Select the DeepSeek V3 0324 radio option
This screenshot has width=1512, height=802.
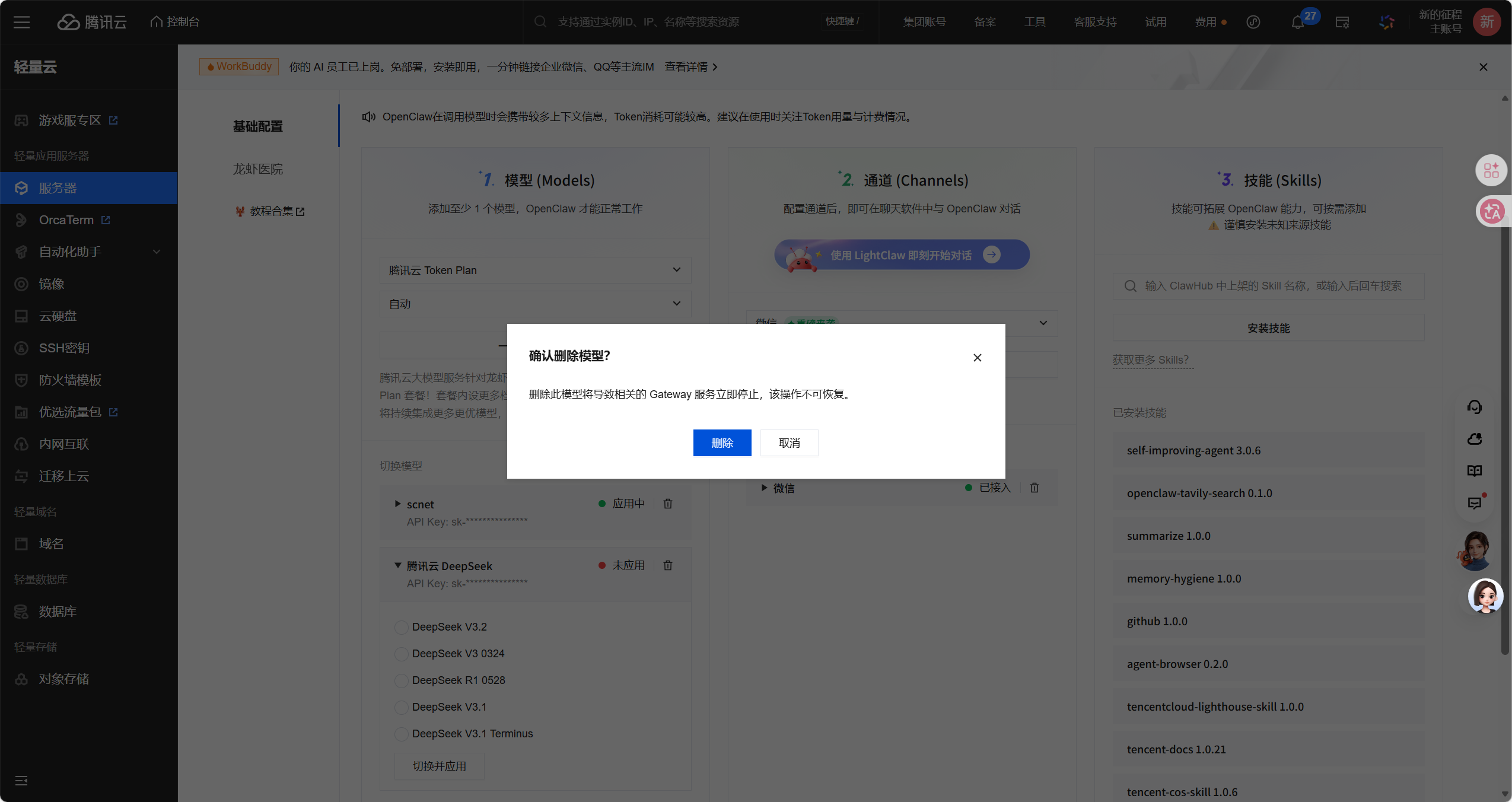[402, 654]
